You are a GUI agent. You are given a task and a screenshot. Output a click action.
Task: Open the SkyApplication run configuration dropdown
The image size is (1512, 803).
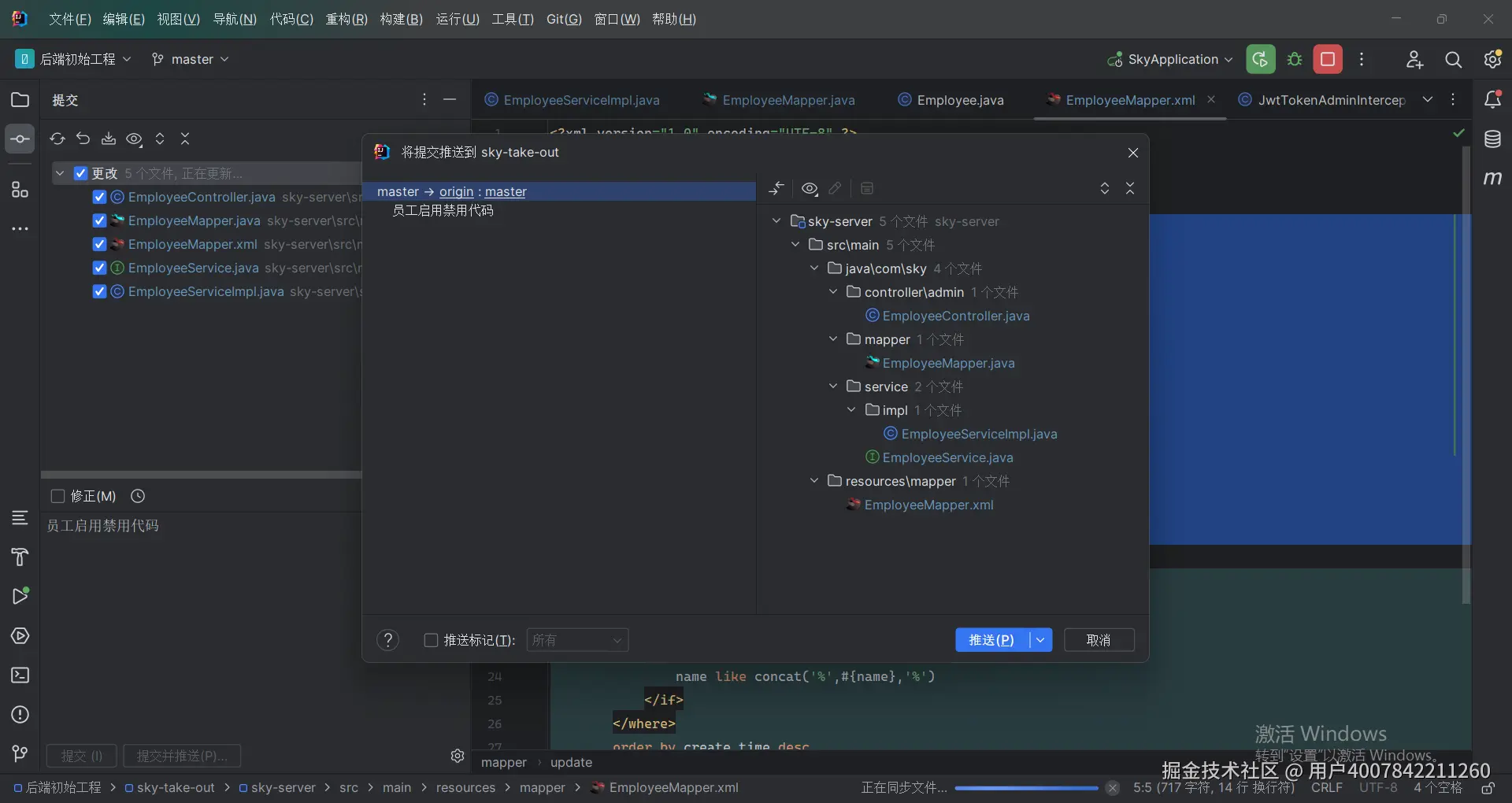click(1169, 59)
